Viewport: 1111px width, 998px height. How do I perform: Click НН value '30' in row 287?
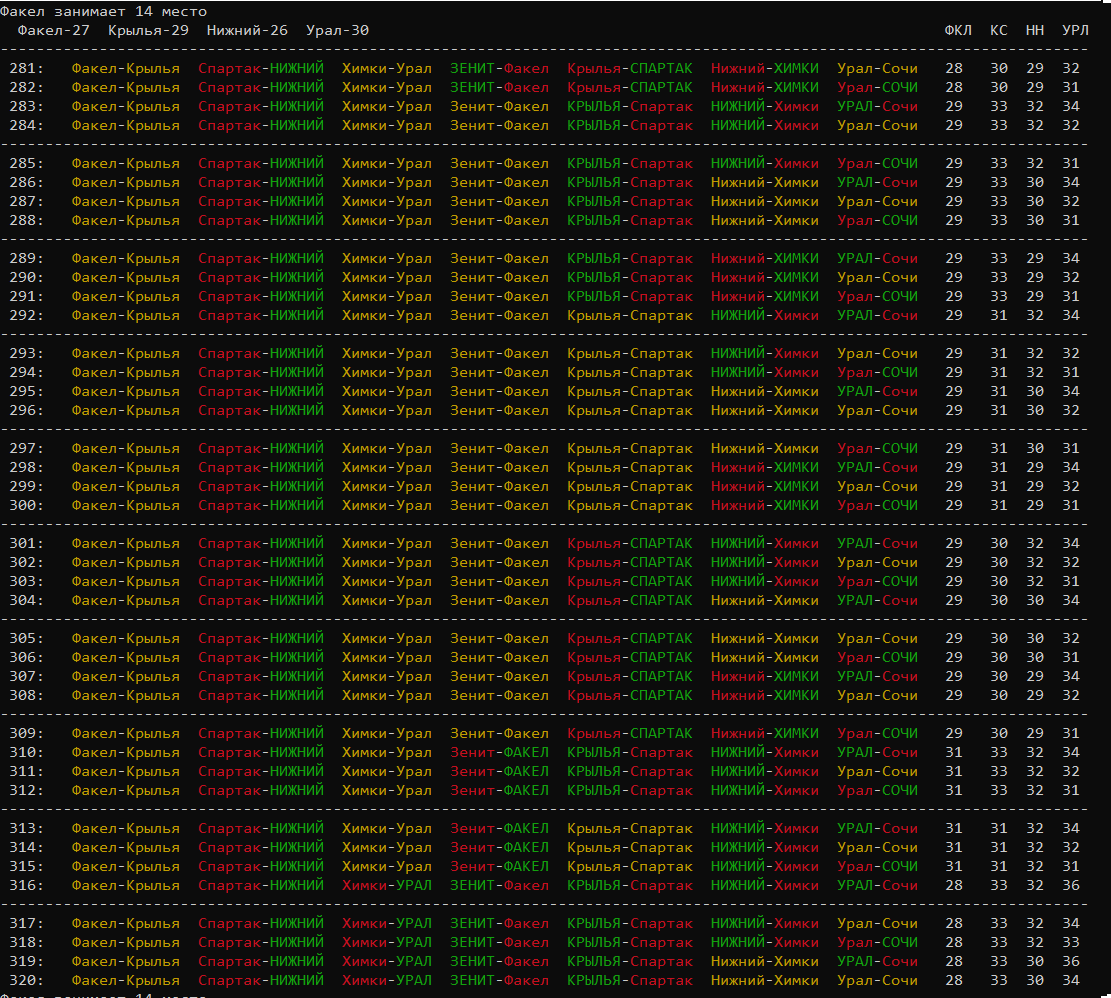(1034, 202)
